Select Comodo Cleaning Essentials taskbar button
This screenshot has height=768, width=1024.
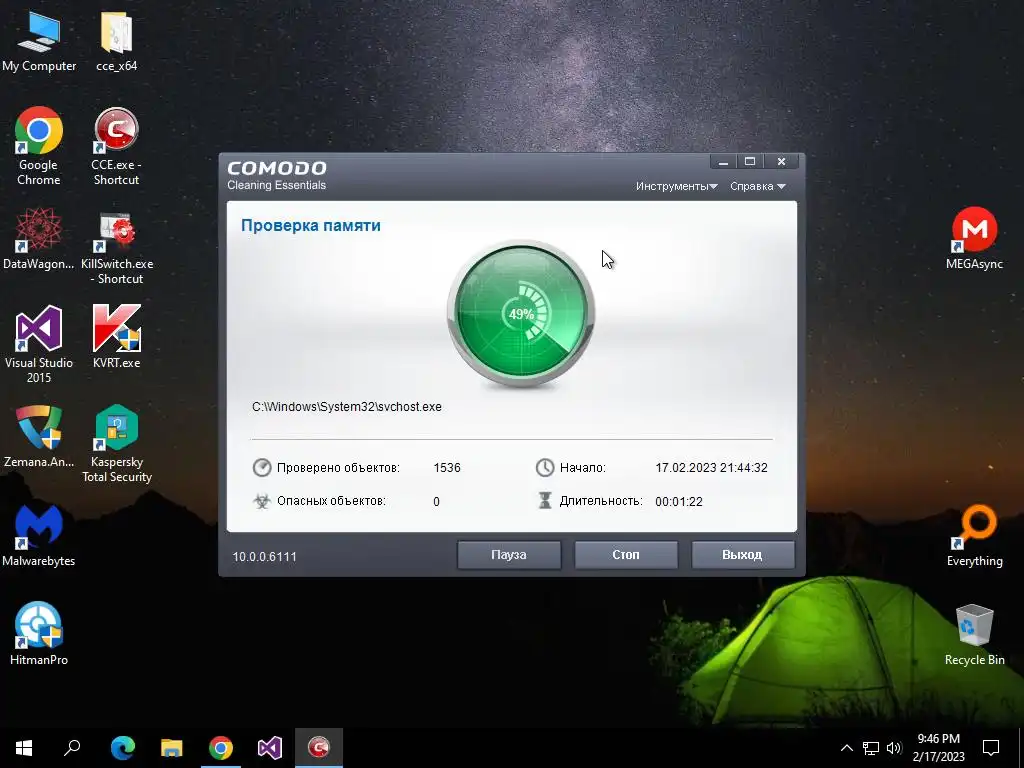pyautogui.click(x=319, y=748)
